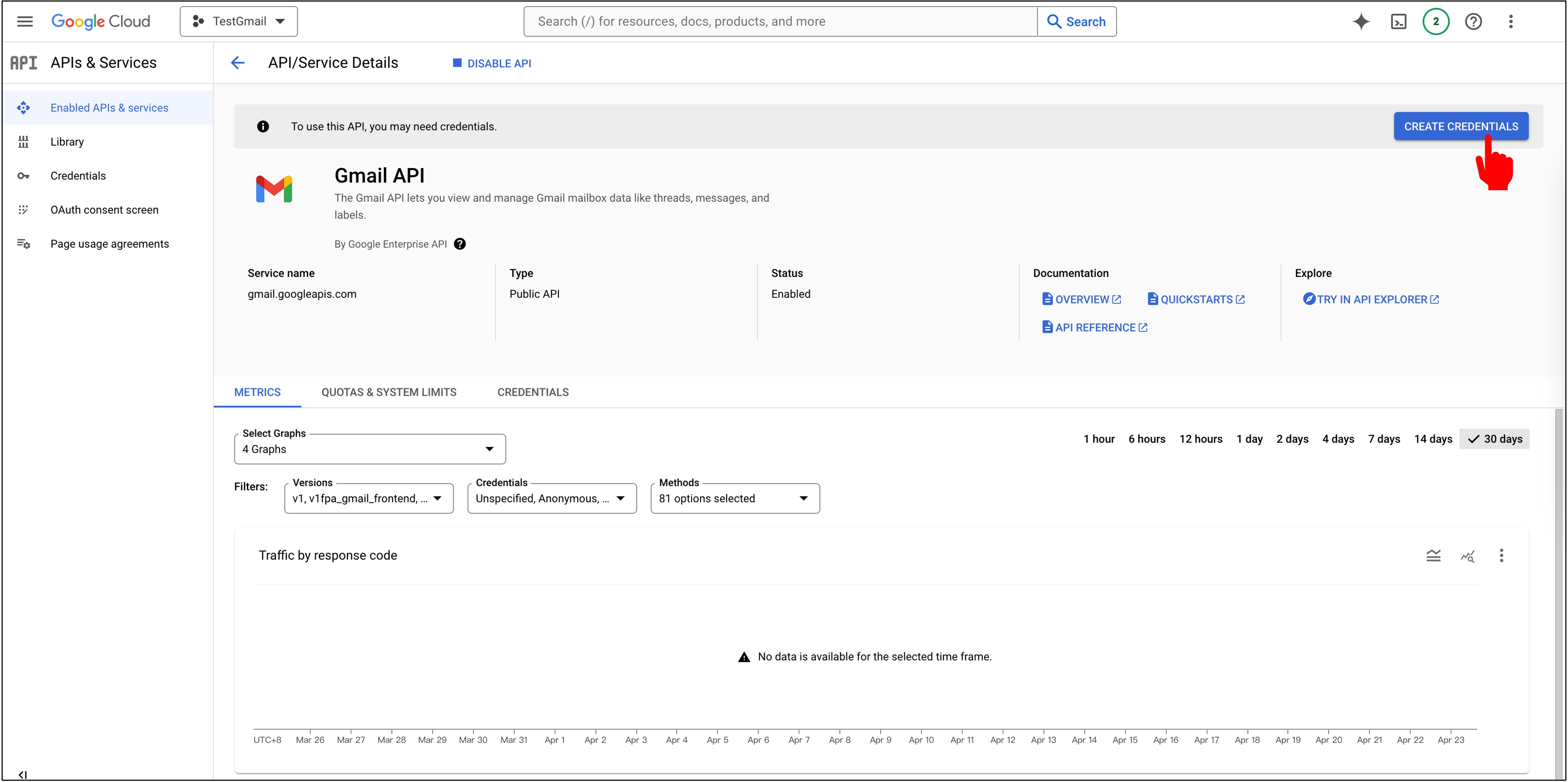1568x782 pixels.
Task: Switch to the Credentials tab
Action: [x=533, y=392]
